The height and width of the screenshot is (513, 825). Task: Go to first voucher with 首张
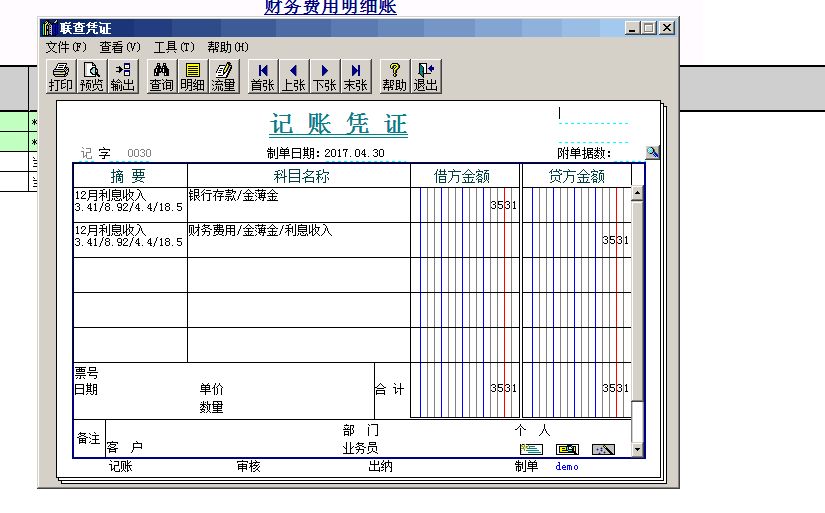pyautogui.click(x=262, y=77)
